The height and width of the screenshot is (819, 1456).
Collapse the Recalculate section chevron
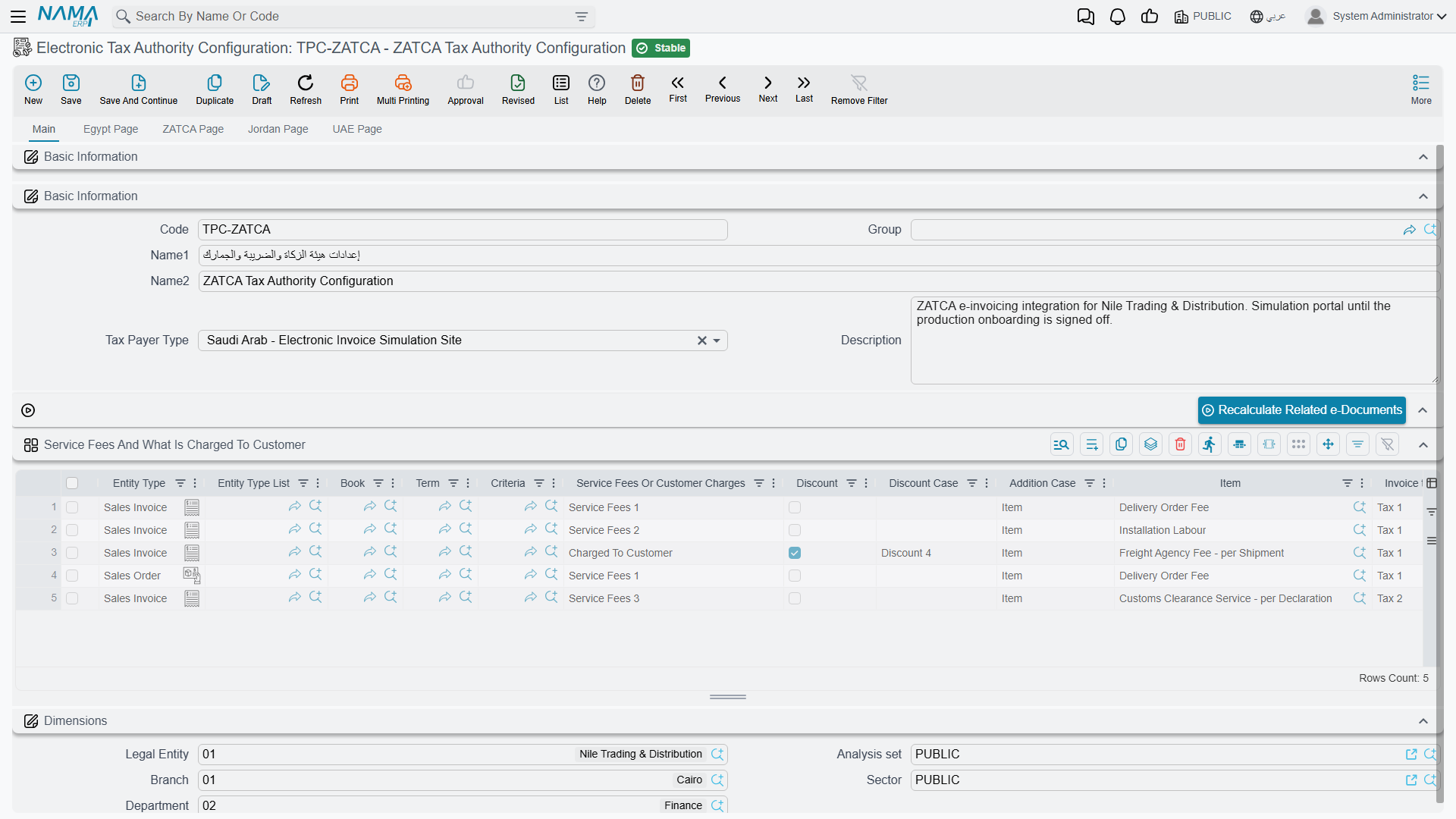coord(1423,410)
